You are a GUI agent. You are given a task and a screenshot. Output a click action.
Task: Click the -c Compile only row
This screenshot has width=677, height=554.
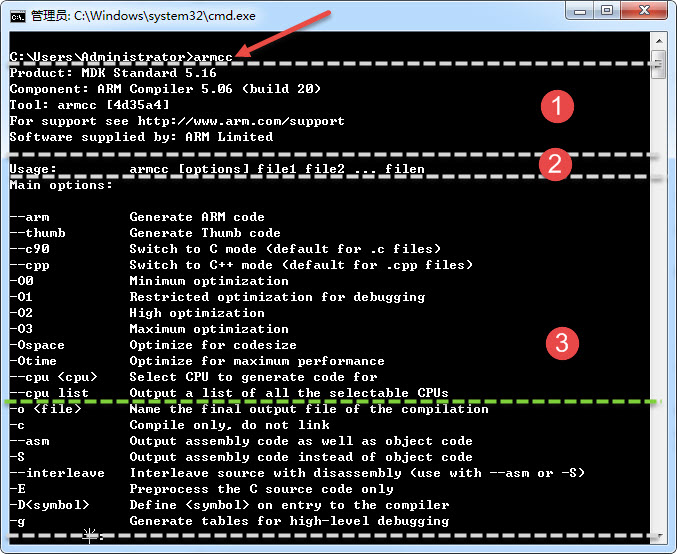pos(169,425)
